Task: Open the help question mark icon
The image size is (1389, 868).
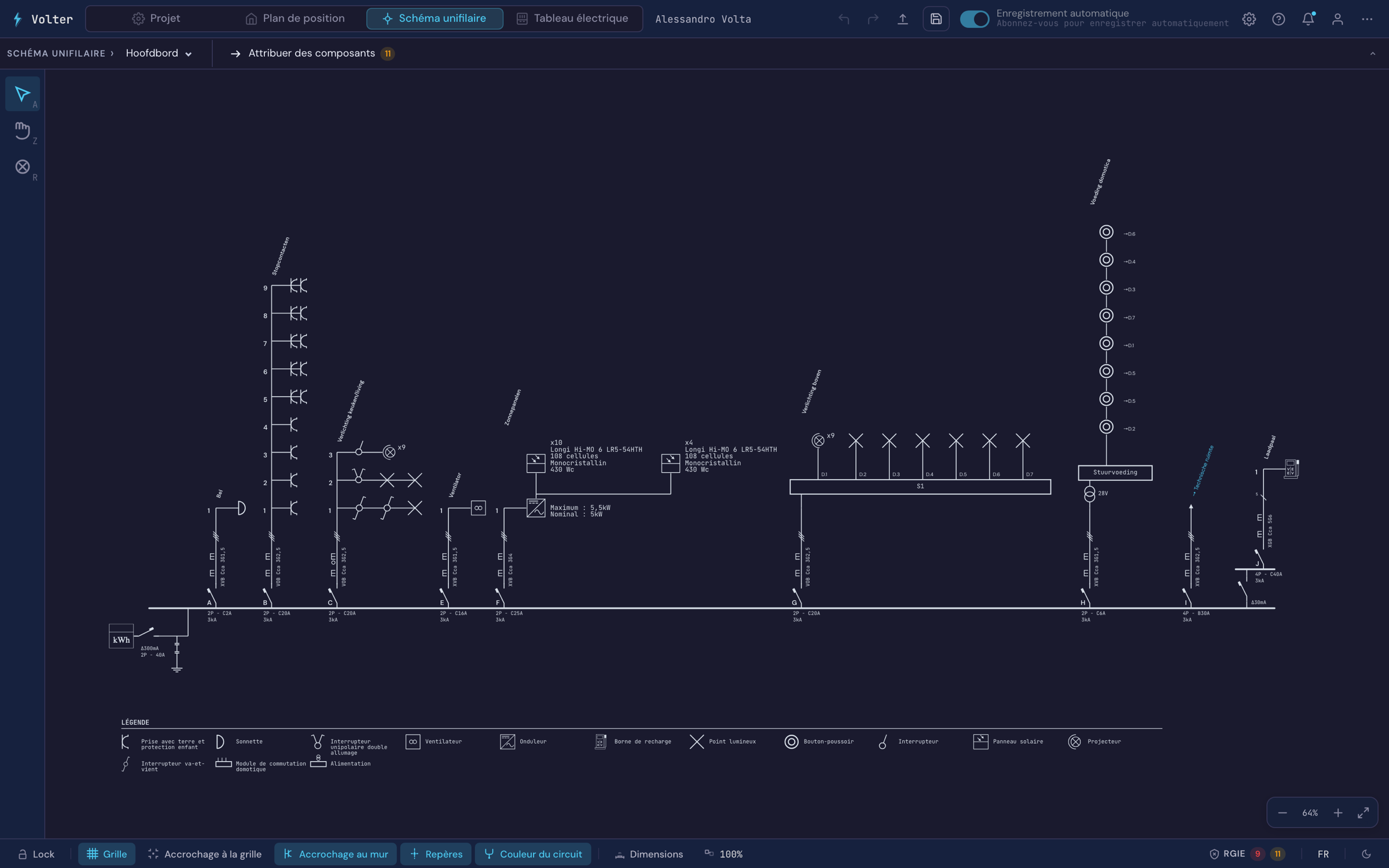Action: [1278, 19]
